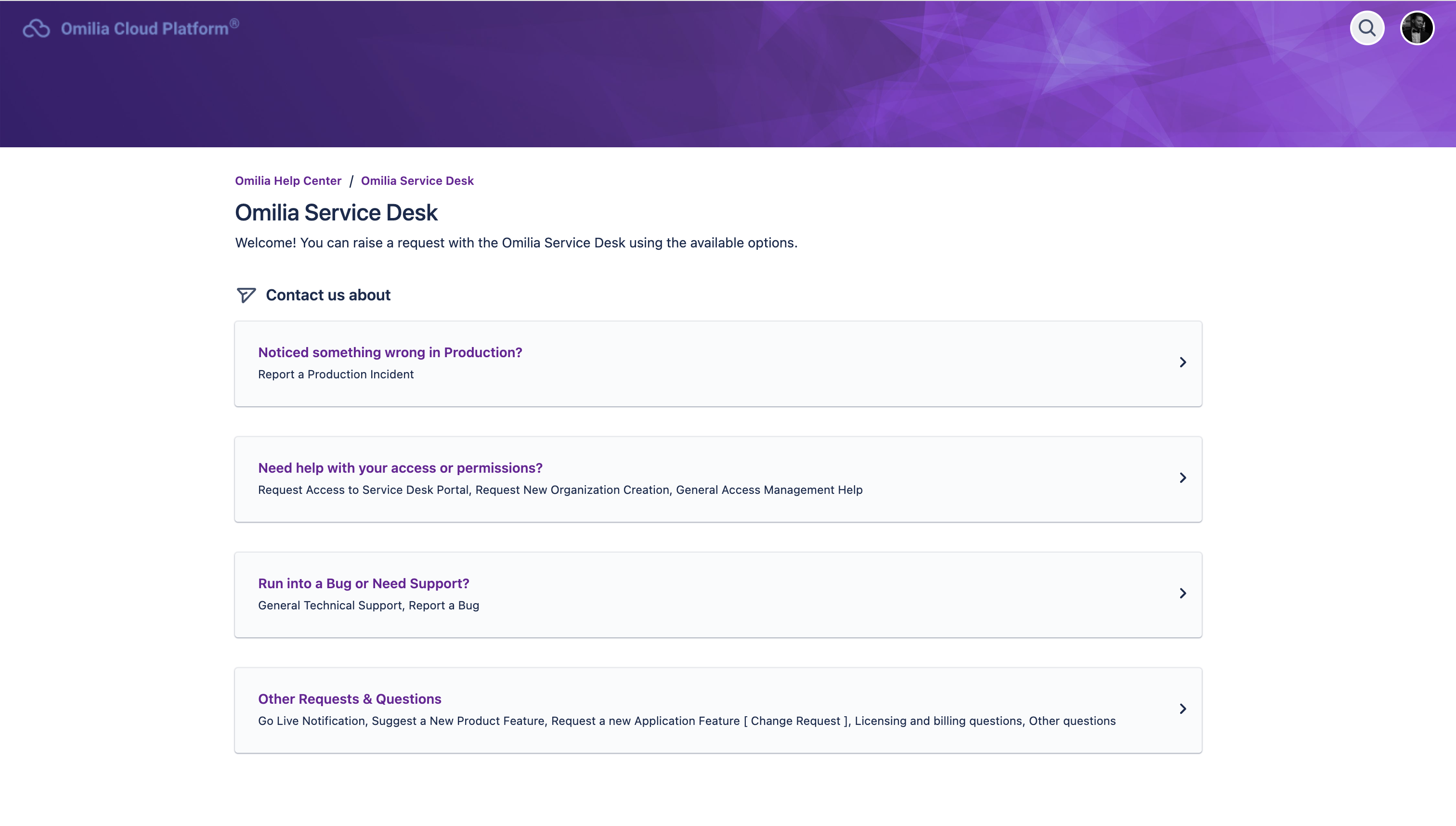
Task: Click the 'Report a Production Incident' description
Action: [335, 374]
